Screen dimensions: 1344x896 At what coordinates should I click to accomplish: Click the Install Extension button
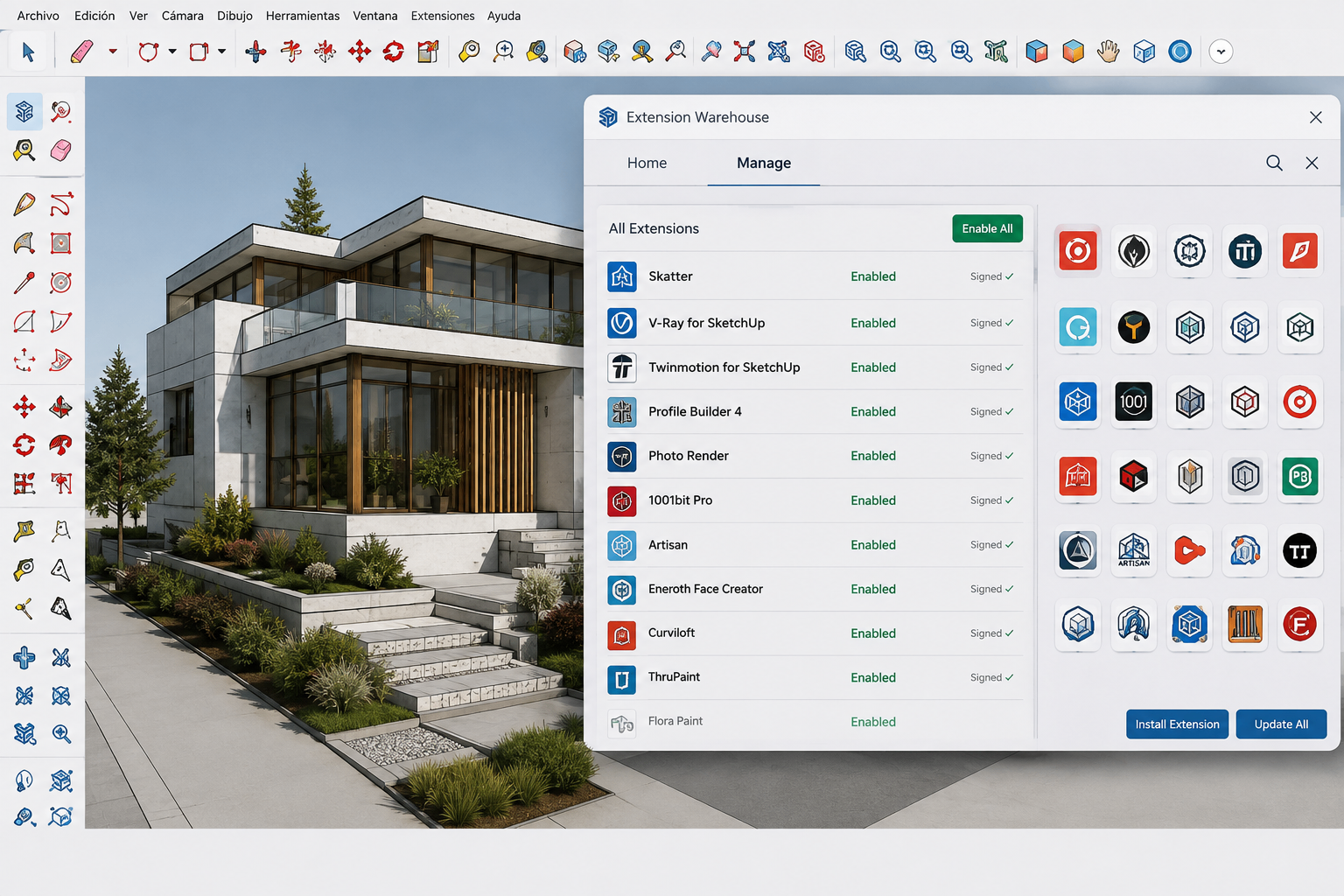click(1177, 724)
